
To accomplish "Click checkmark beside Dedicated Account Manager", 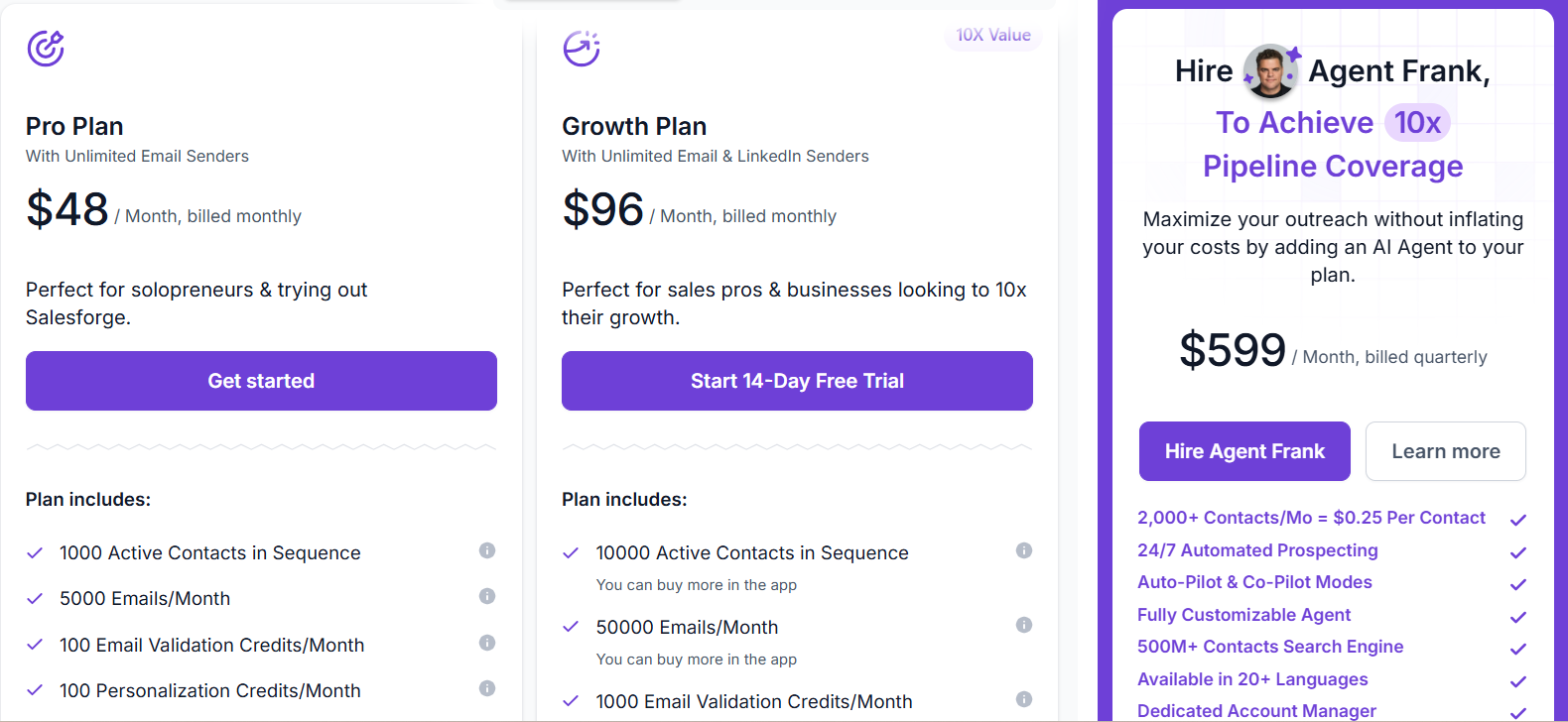I will pyautogui.click(x=1518, y=714).
